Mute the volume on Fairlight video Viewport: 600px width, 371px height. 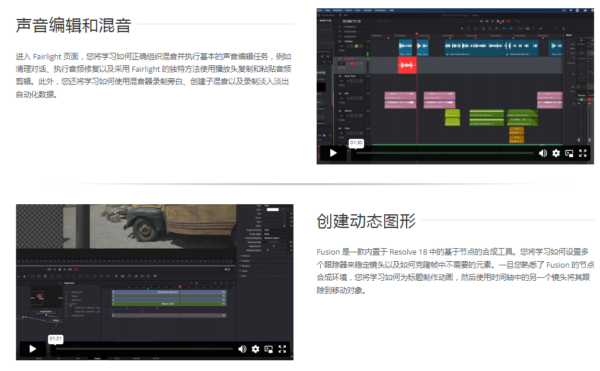pos(543,153)
